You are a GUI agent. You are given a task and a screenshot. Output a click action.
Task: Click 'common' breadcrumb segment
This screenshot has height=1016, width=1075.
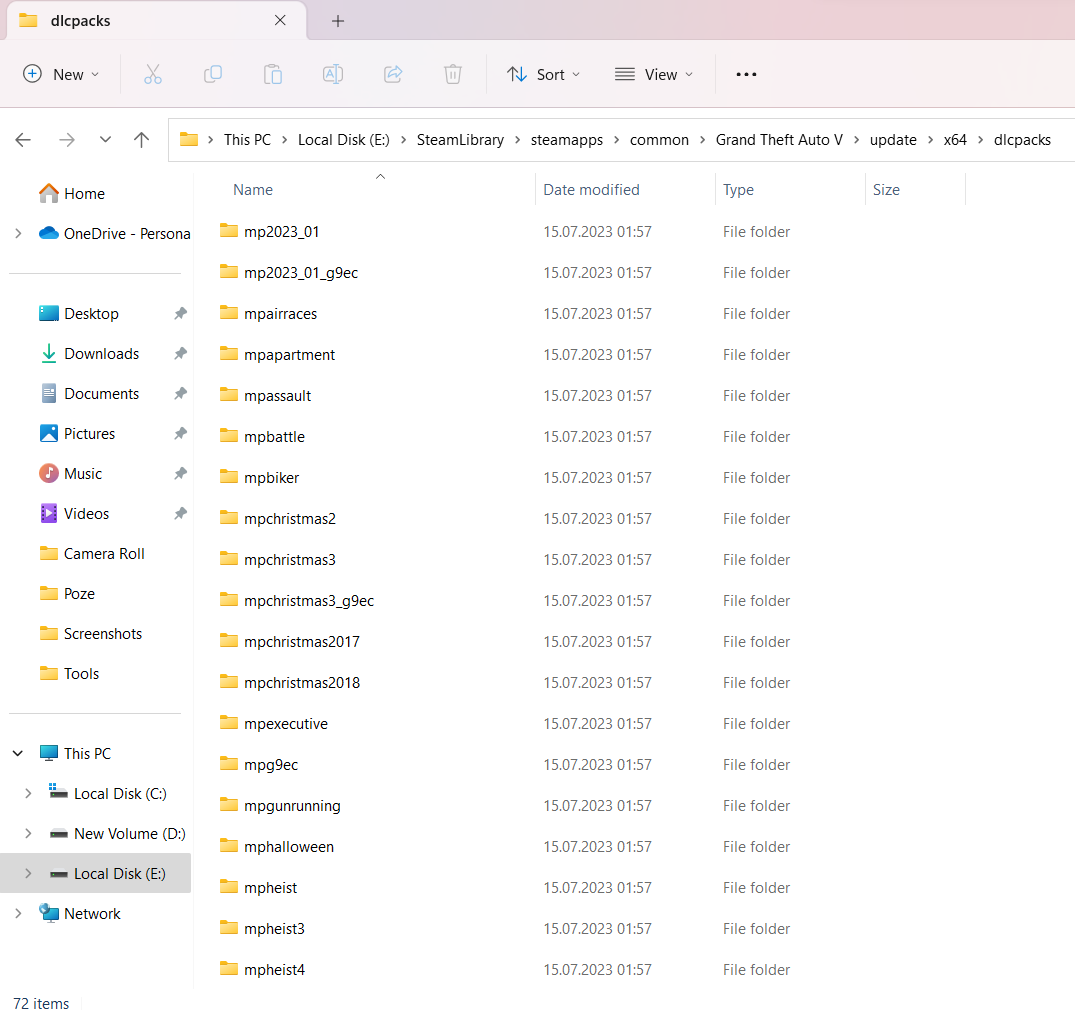click(660, 140)
